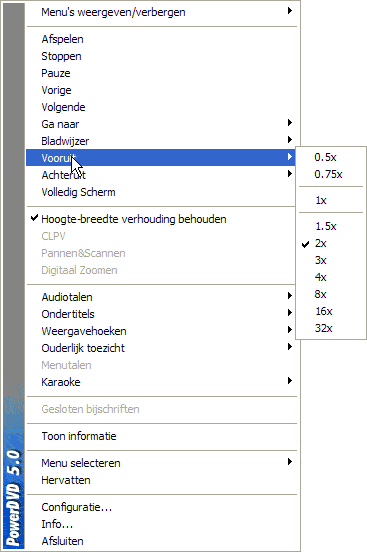This screenshot has width=367, height=552.
Task: Expand the Ga naar submenu
Action: (162, 124)
